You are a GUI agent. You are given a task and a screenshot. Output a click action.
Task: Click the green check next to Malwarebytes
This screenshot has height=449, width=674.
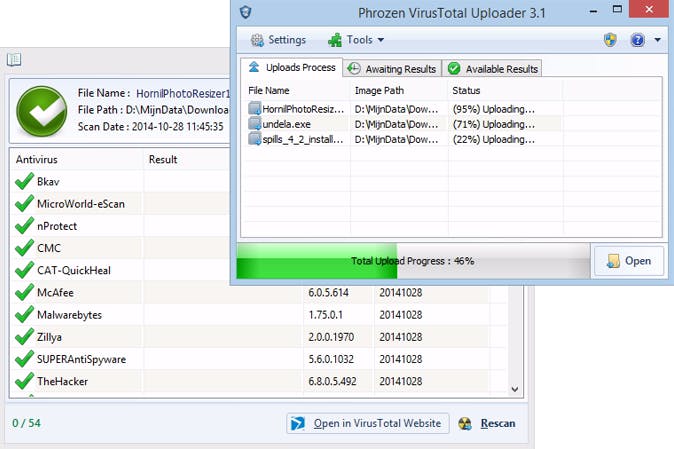click(24, 314)
